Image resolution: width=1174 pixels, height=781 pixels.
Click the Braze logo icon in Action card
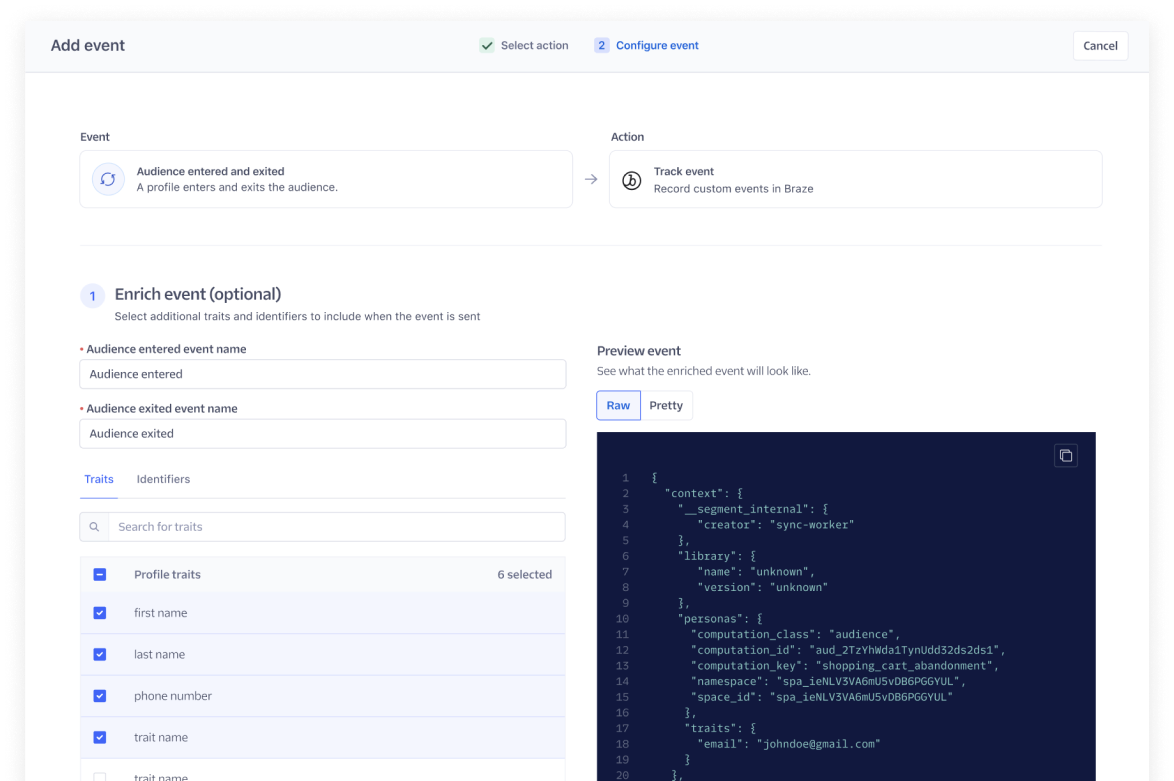tap(632, 180)
